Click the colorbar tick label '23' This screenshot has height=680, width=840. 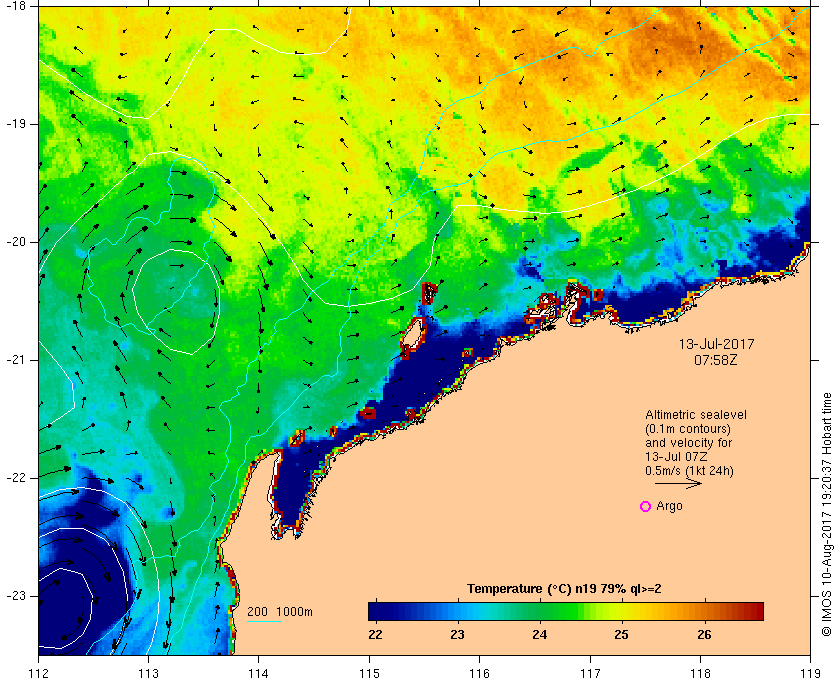coord(458,634)
